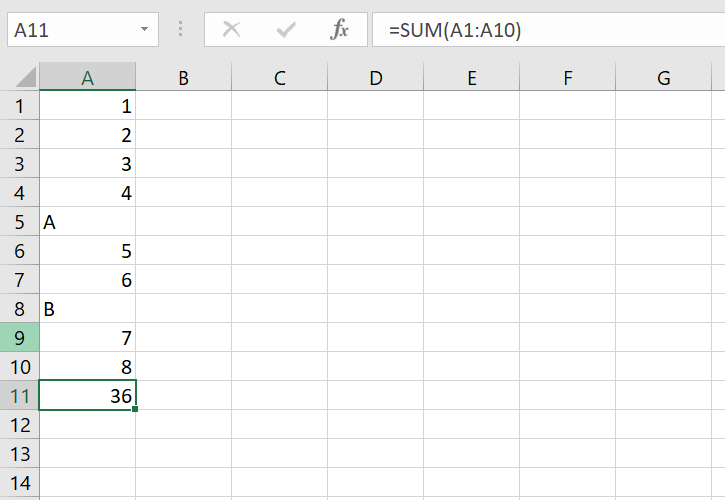
Task: Select column A header
Action: click(x=87, y=77)
